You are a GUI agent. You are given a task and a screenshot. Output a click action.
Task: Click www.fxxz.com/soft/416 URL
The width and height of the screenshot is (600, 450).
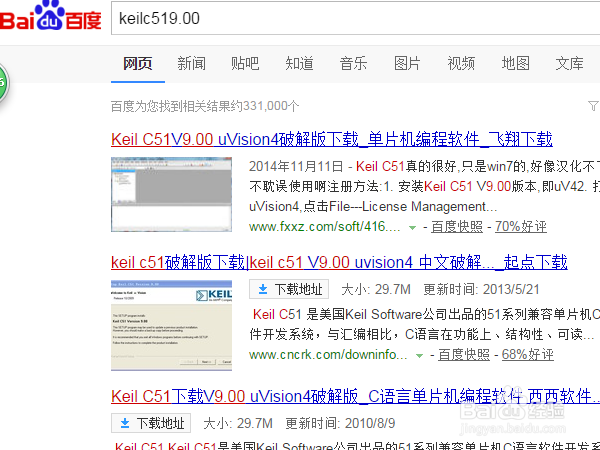click(x=324, y=227)
